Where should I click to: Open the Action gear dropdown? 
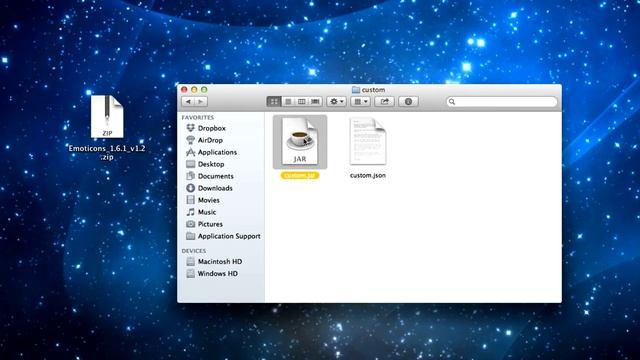(336, 101)
